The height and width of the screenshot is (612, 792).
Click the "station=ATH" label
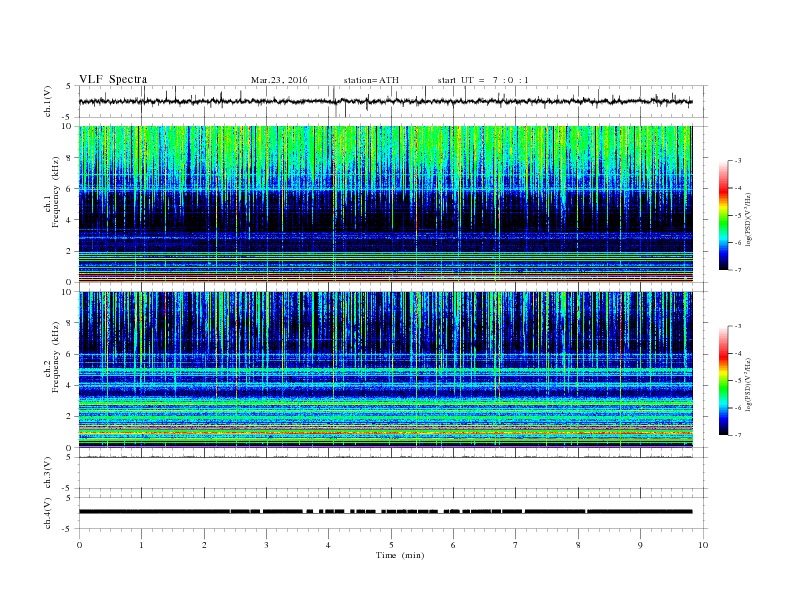click(371, 80)
